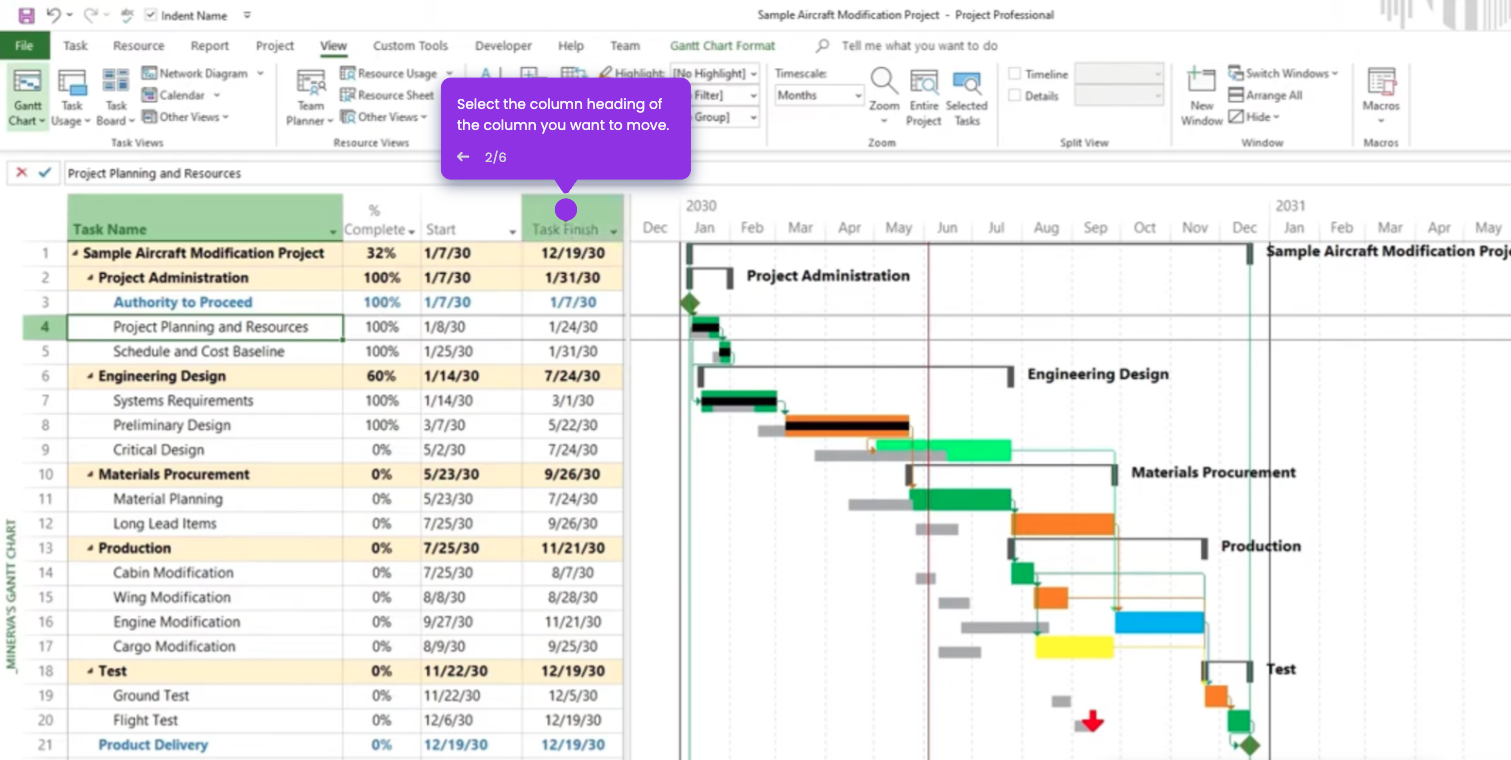
Task: Click the Authority to Proceed milestone diamond
Action: pos(689,303)
